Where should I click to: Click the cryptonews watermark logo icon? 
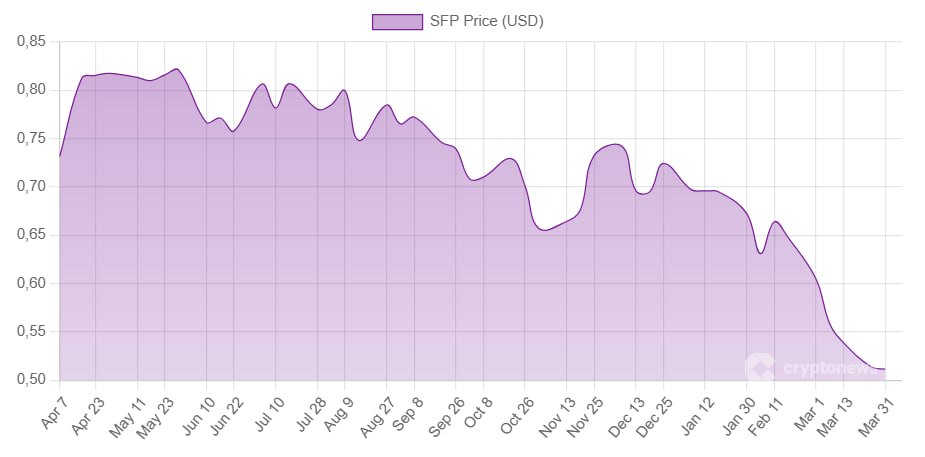coord(760,367)
